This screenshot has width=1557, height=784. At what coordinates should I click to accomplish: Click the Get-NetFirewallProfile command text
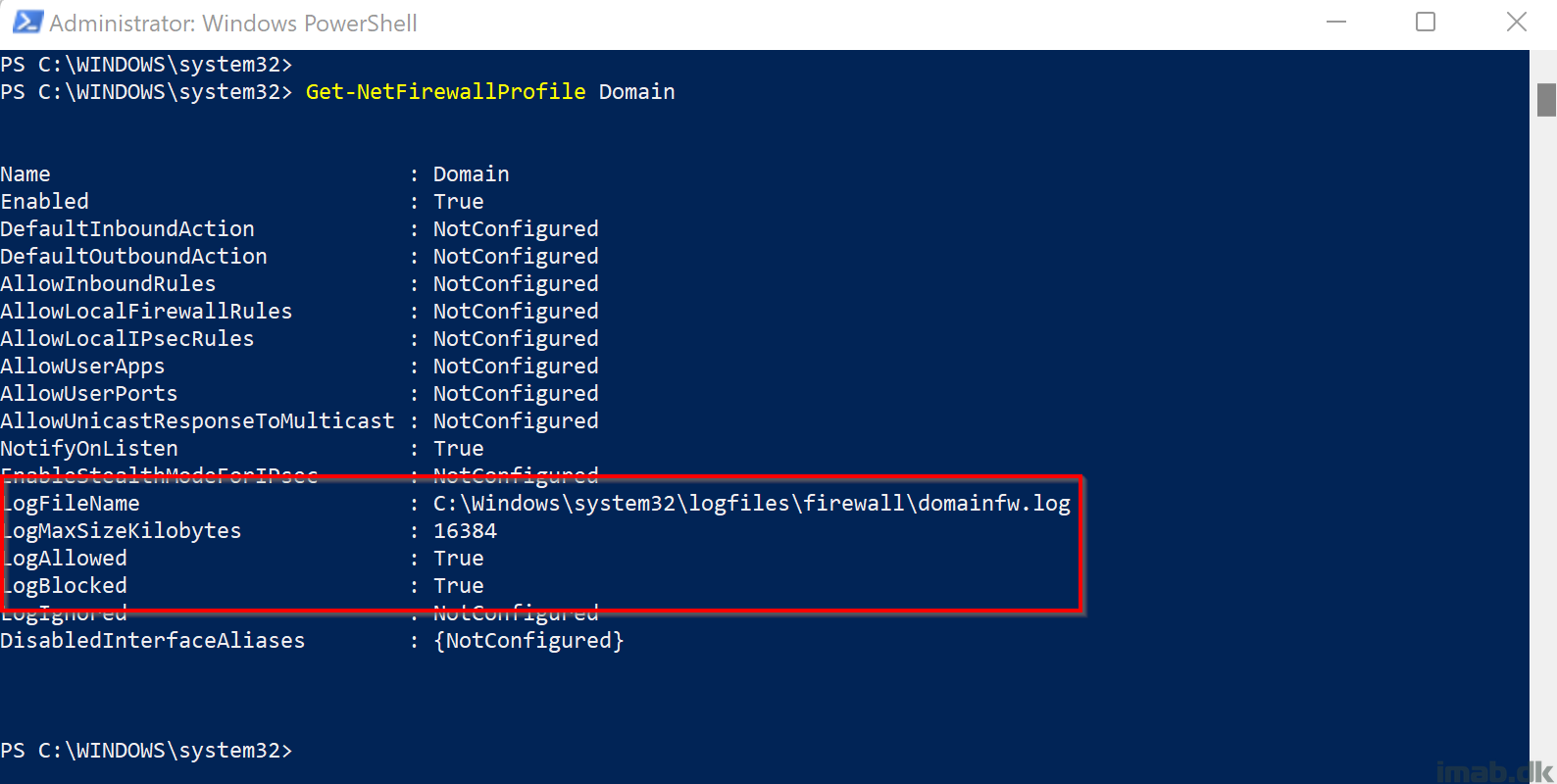pyautogui.click(x=445, y=92)
